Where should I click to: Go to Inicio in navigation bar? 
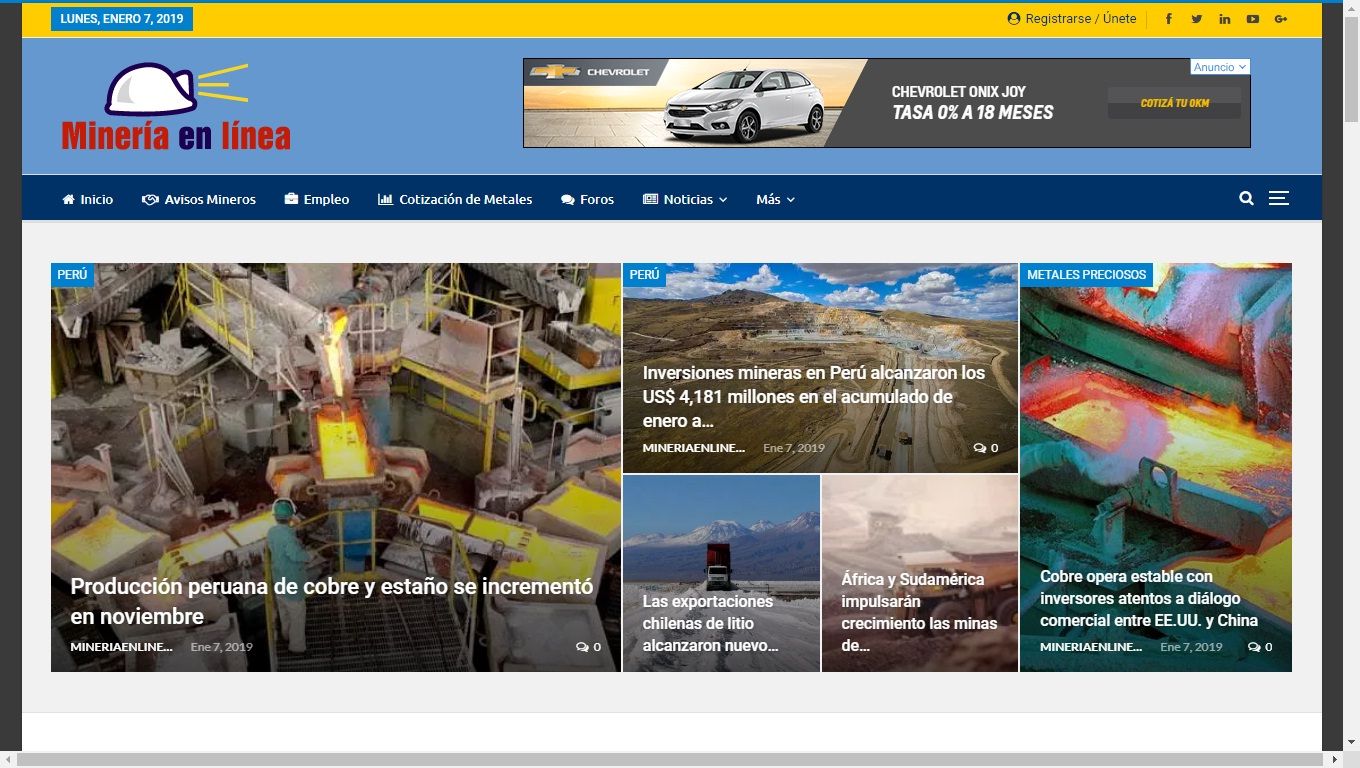(88, 199)
